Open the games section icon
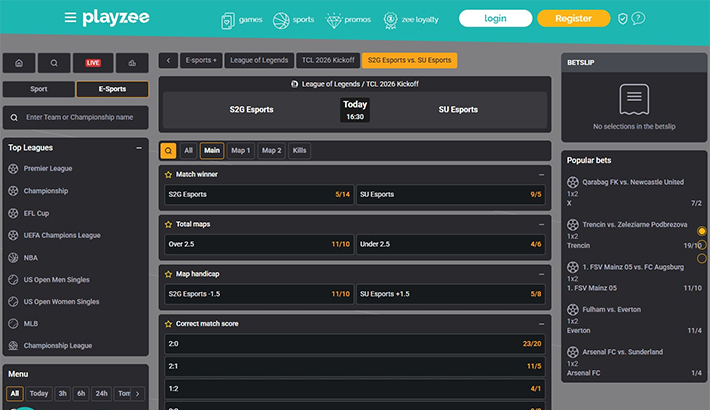Image resolution: width=710 pixels, height=410 pixels. pyautogui.click(x=228, y=20)
